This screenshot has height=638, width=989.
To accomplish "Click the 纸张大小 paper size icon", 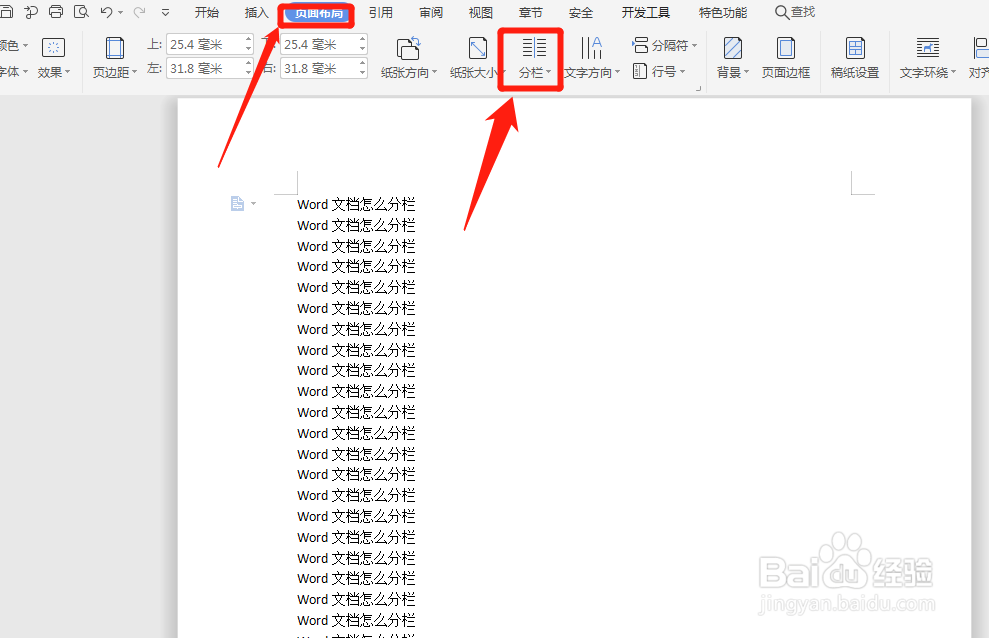I will [477, 48].
